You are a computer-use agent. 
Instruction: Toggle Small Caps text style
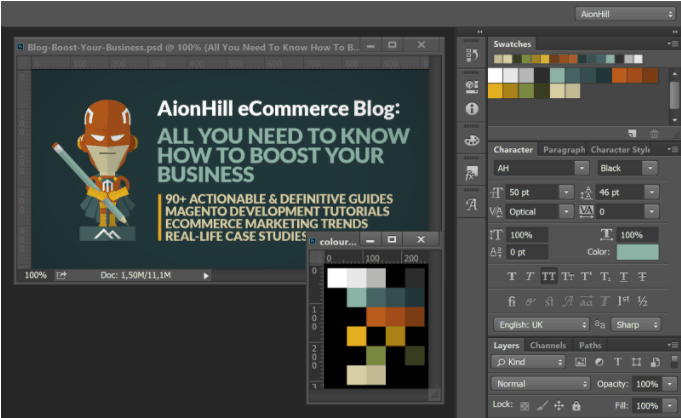(567, 276)
